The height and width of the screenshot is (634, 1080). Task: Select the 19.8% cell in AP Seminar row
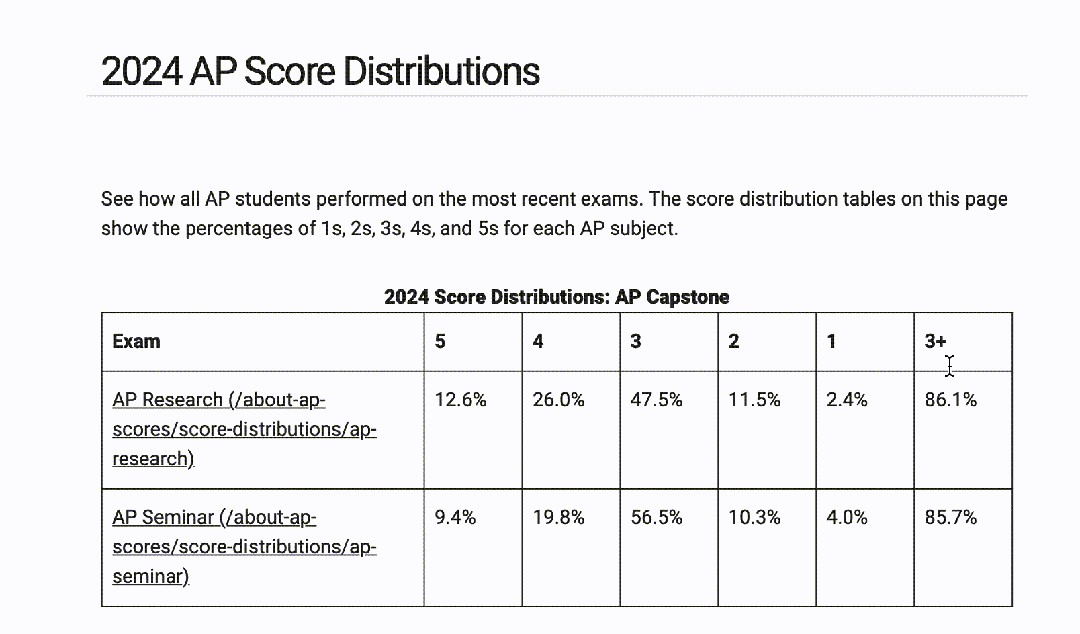tap(558, 518)
